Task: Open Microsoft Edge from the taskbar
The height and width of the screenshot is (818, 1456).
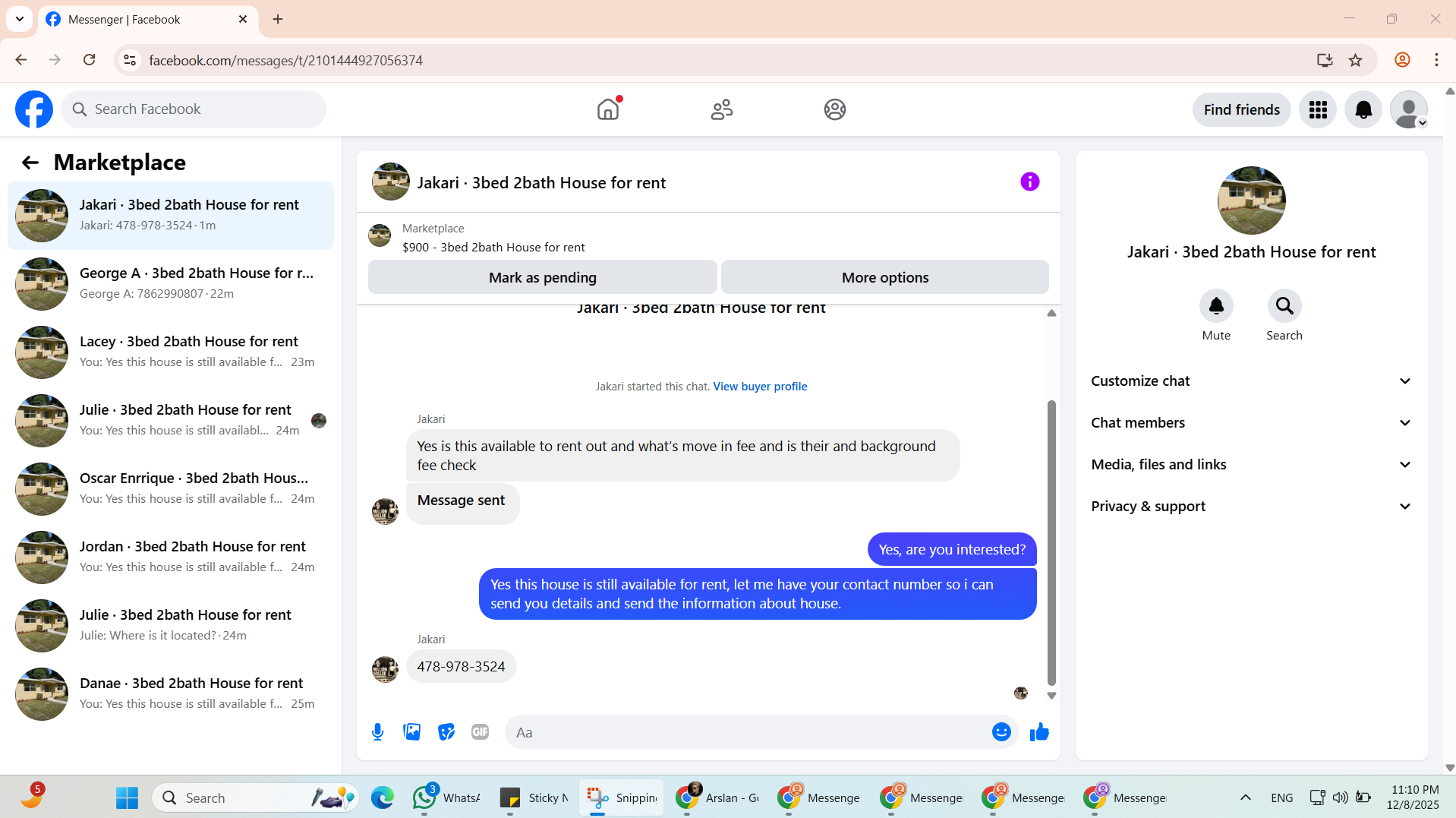Action: point(383,797)
